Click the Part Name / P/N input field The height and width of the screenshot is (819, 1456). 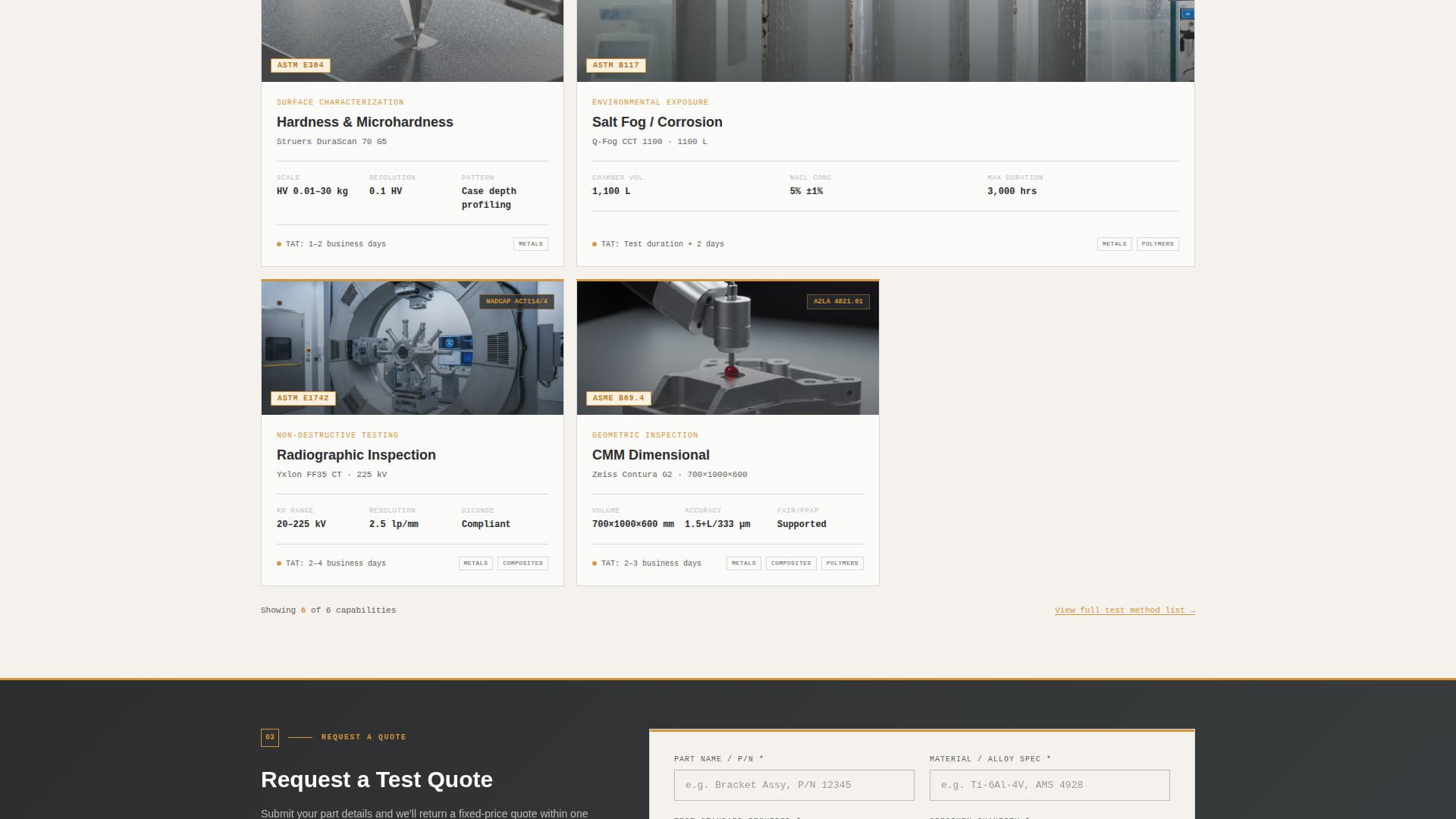tap(794, 785)
